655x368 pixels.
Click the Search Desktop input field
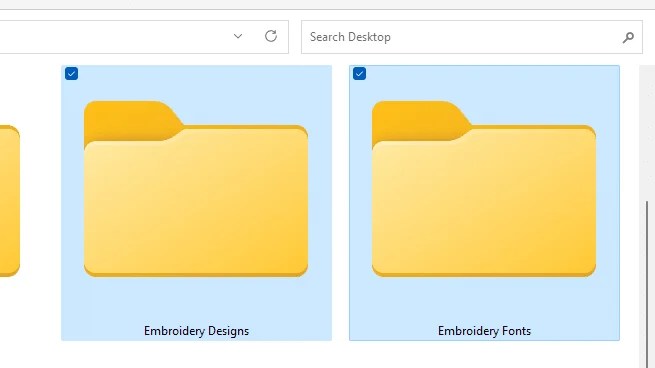[x=472, y=37]
